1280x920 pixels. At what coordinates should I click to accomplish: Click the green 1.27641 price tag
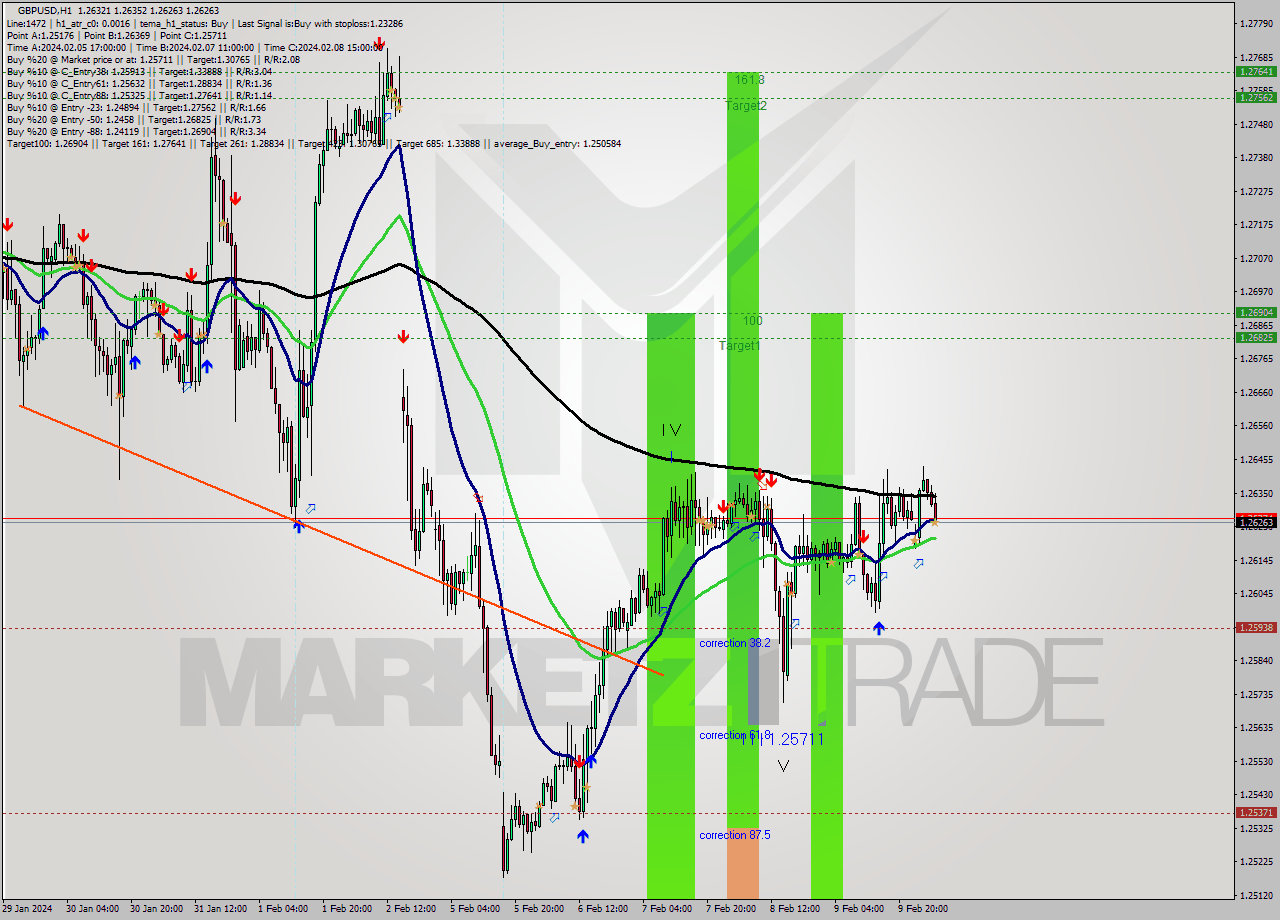pos(1256,72)
